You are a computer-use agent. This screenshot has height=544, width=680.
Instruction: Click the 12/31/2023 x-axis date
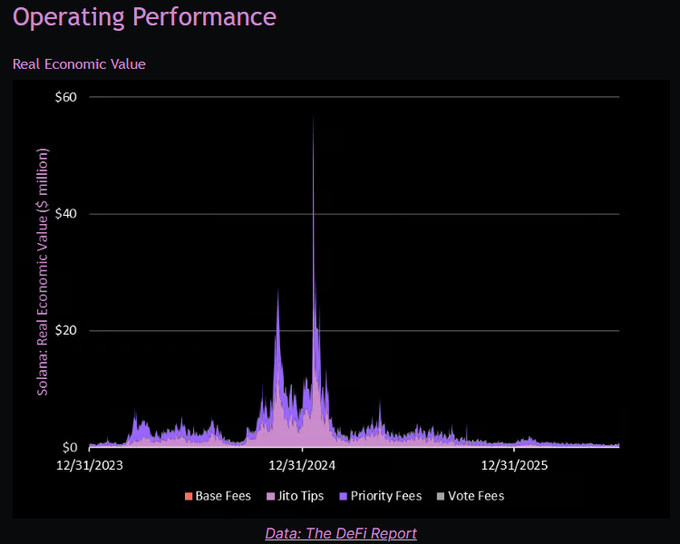90,465
